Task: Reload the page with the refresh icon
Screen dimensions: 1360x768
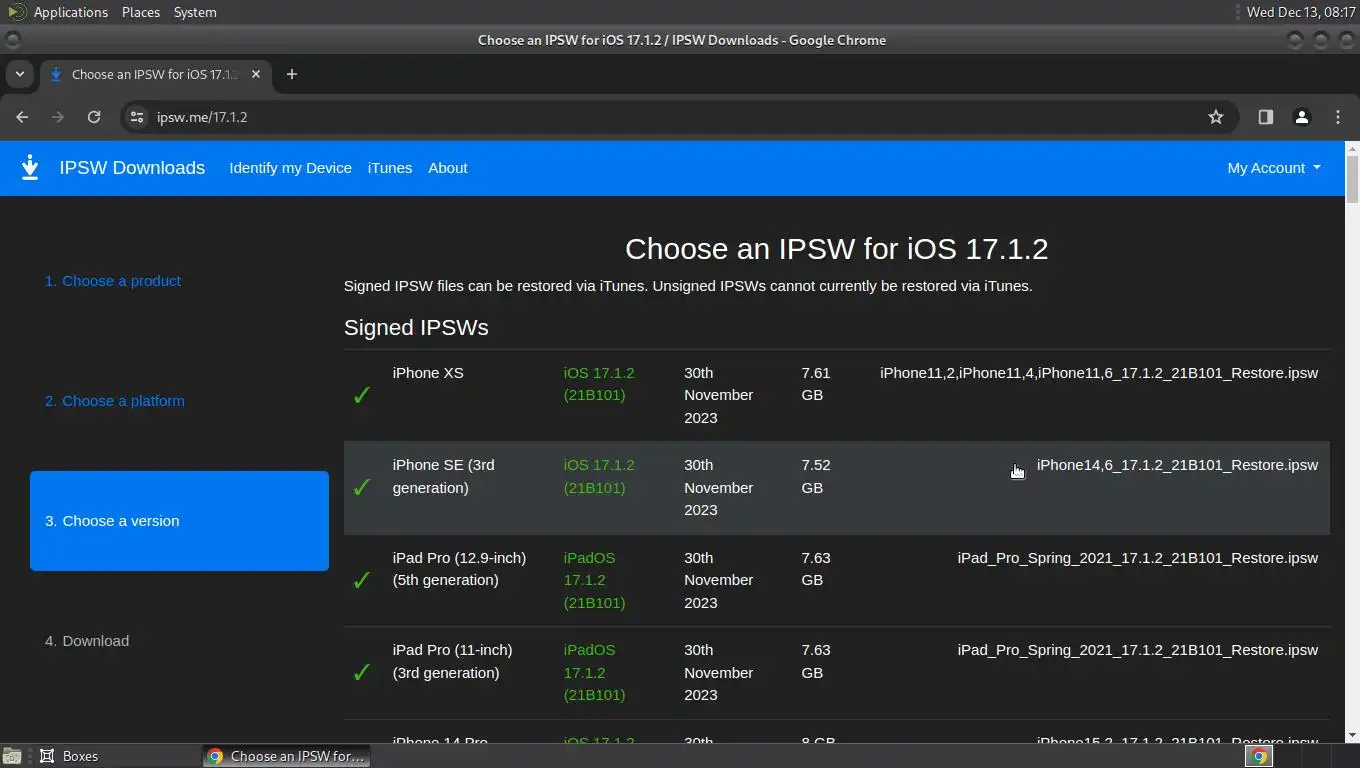Action: [x=94, y=117]
